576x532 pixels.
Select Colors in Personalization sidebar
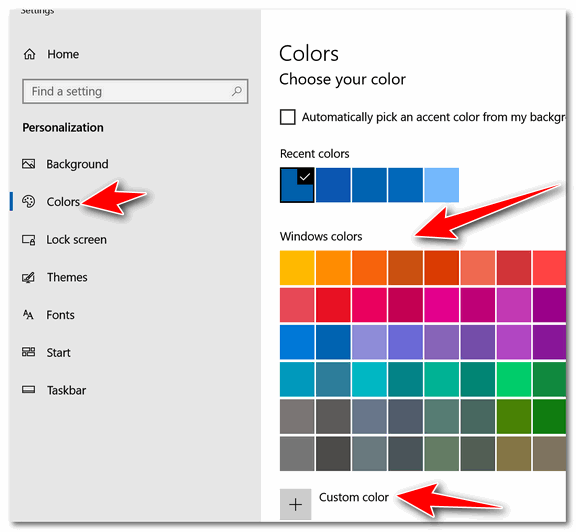(63, 202)
